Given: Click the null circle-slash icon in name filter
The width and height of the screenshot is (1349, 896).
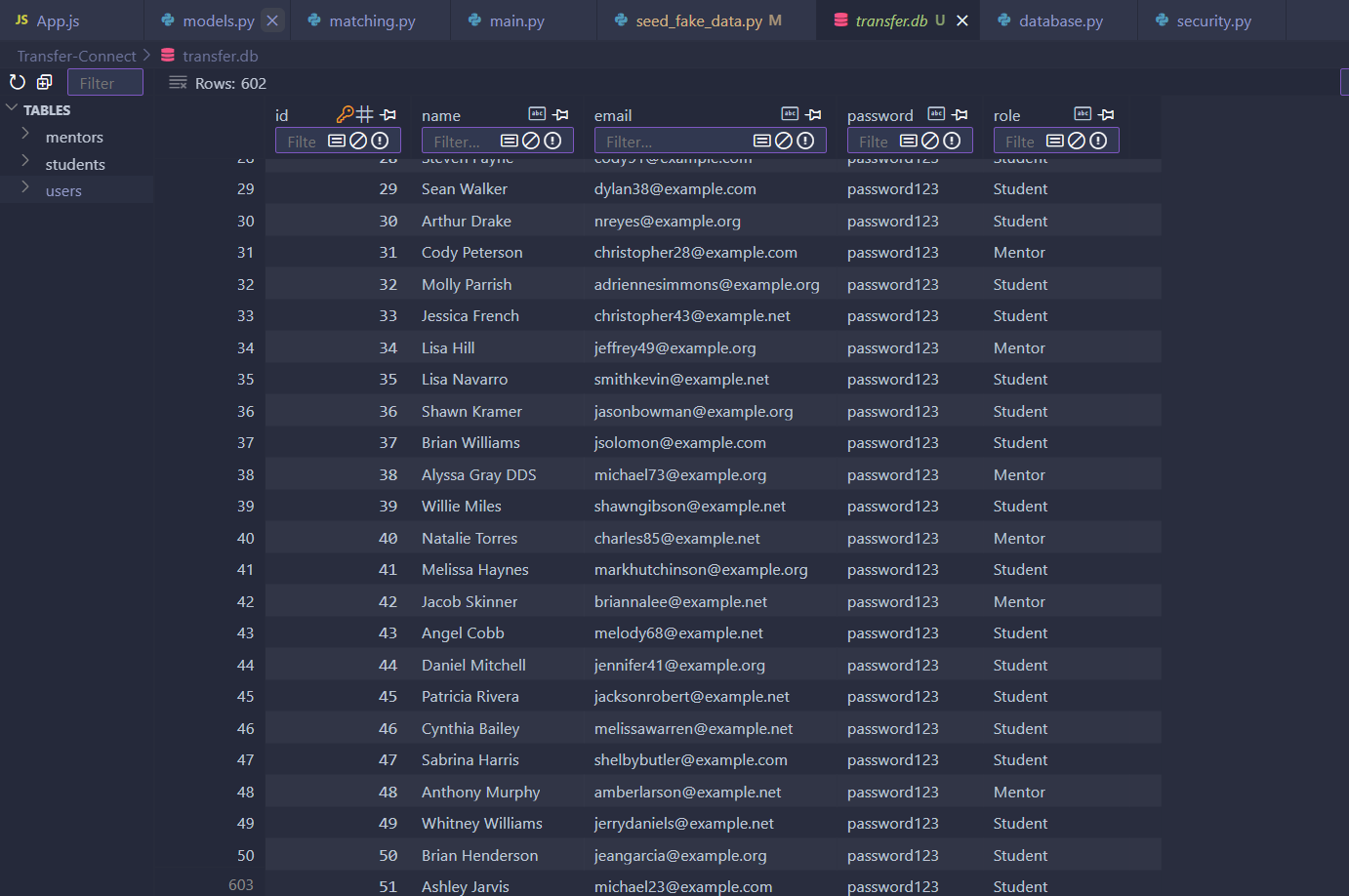Looking at the screenshot, I should [531, 141].
